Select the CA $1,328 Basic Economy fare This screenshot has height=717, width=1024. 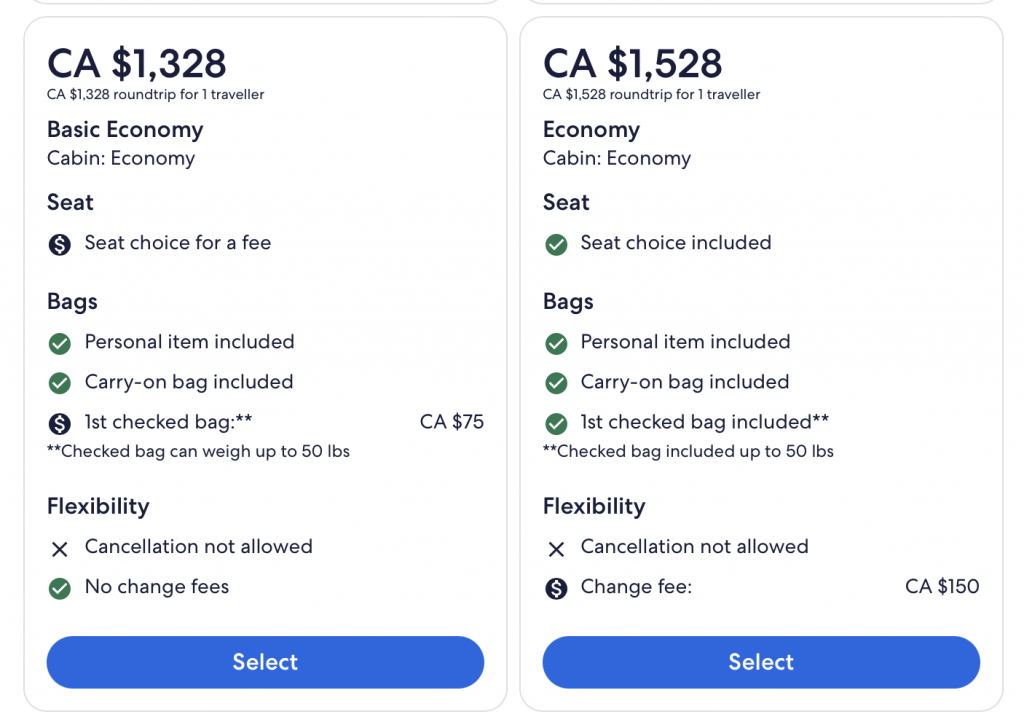[x=265, y=662]
